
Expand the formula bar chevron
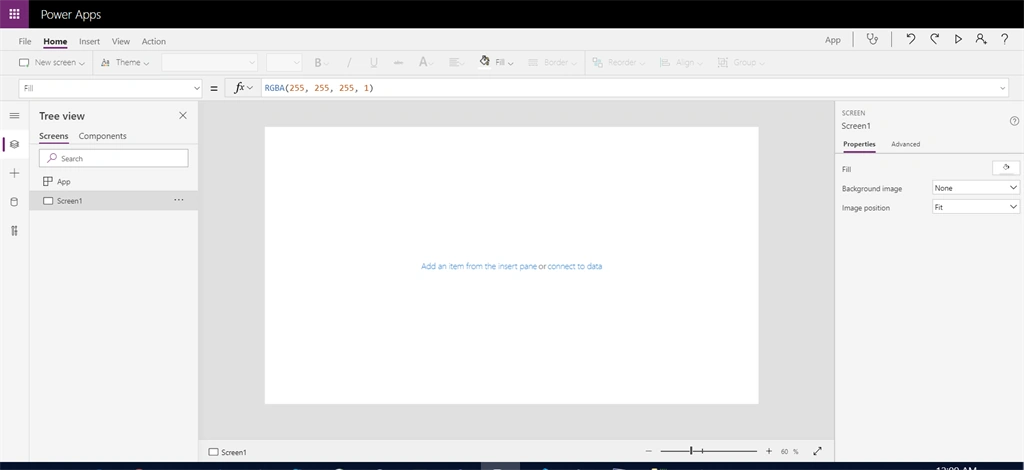click(x=1003, y=88)
